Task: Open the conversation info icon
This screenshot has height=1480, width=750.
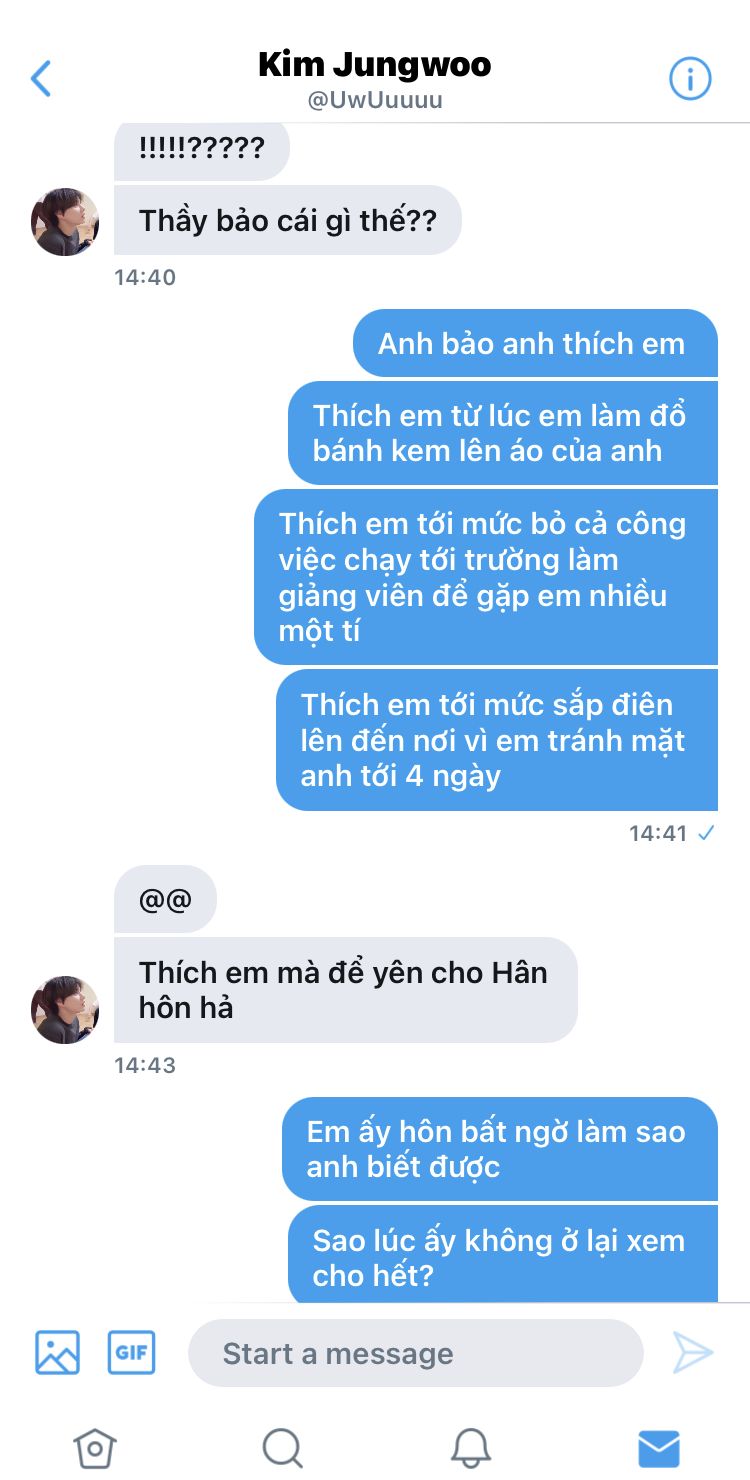Action: (x=690, y=78)
